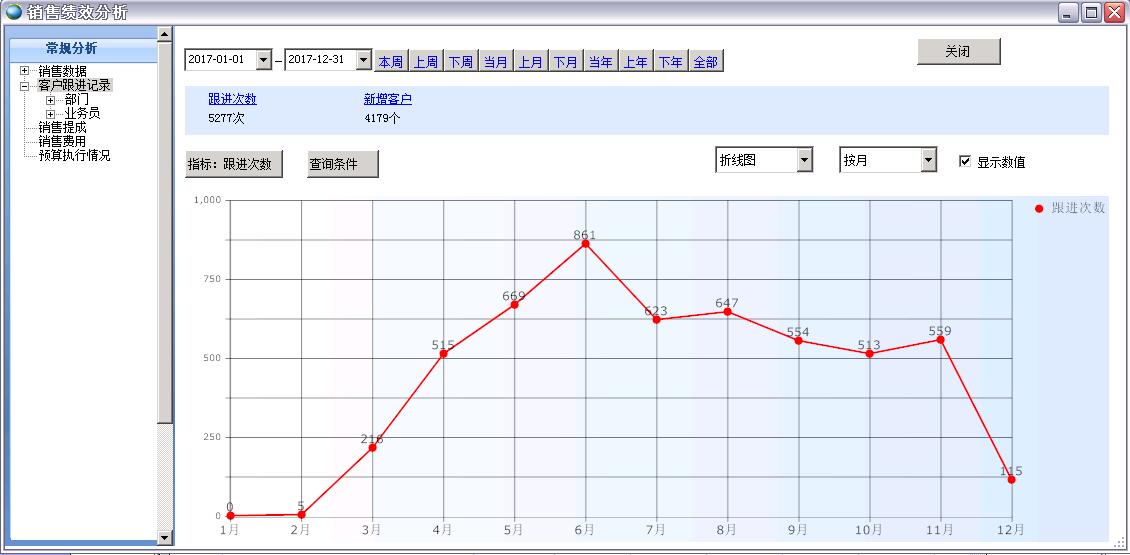Open the start date 2017-01-01 dropdown

264,60
